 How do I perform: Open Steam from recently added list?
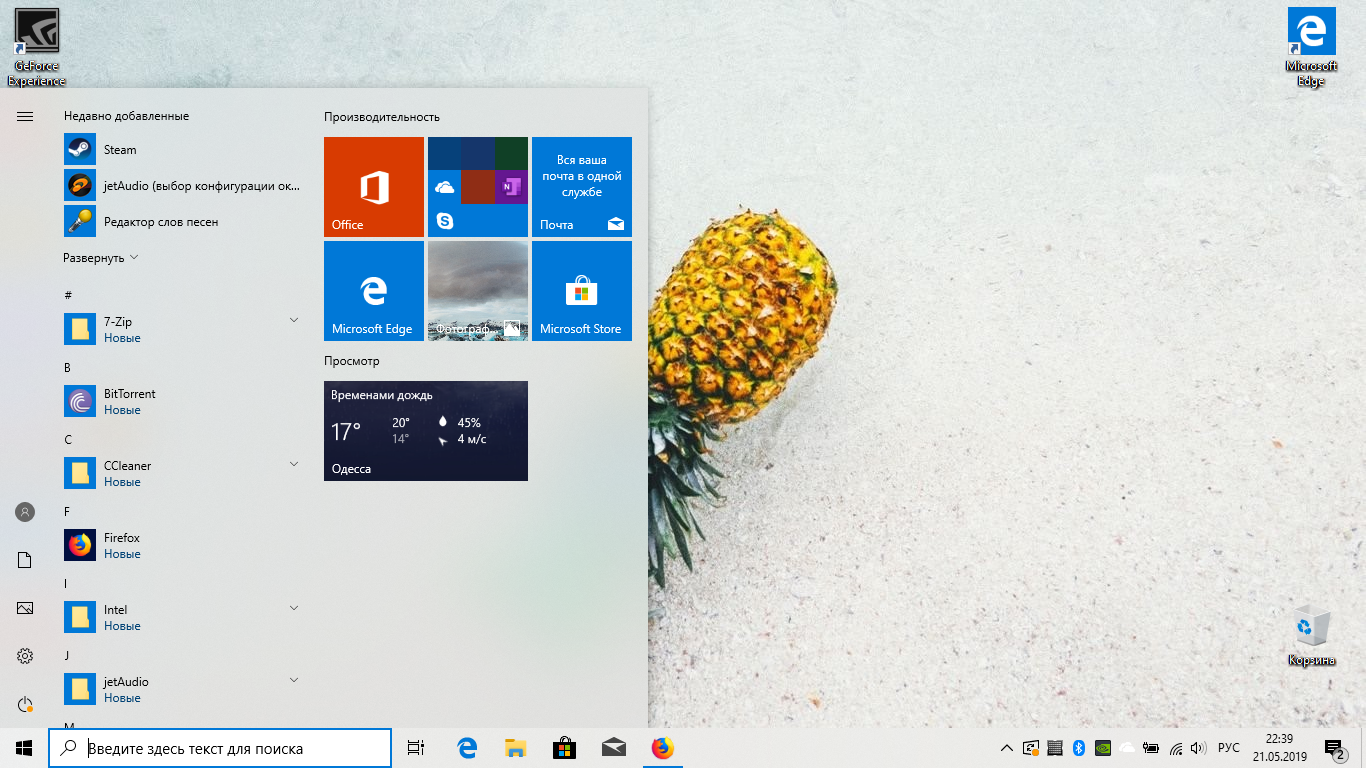pos(180,150)
